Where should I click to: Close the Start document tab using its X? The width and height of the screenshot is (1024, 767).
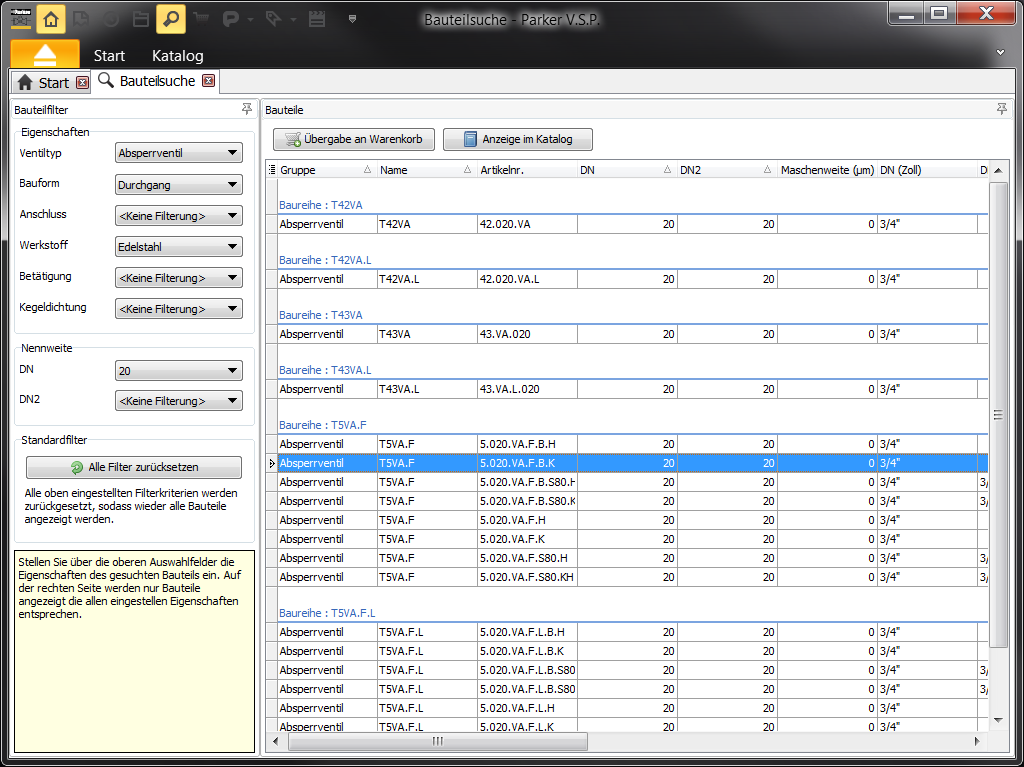[82, 83]
